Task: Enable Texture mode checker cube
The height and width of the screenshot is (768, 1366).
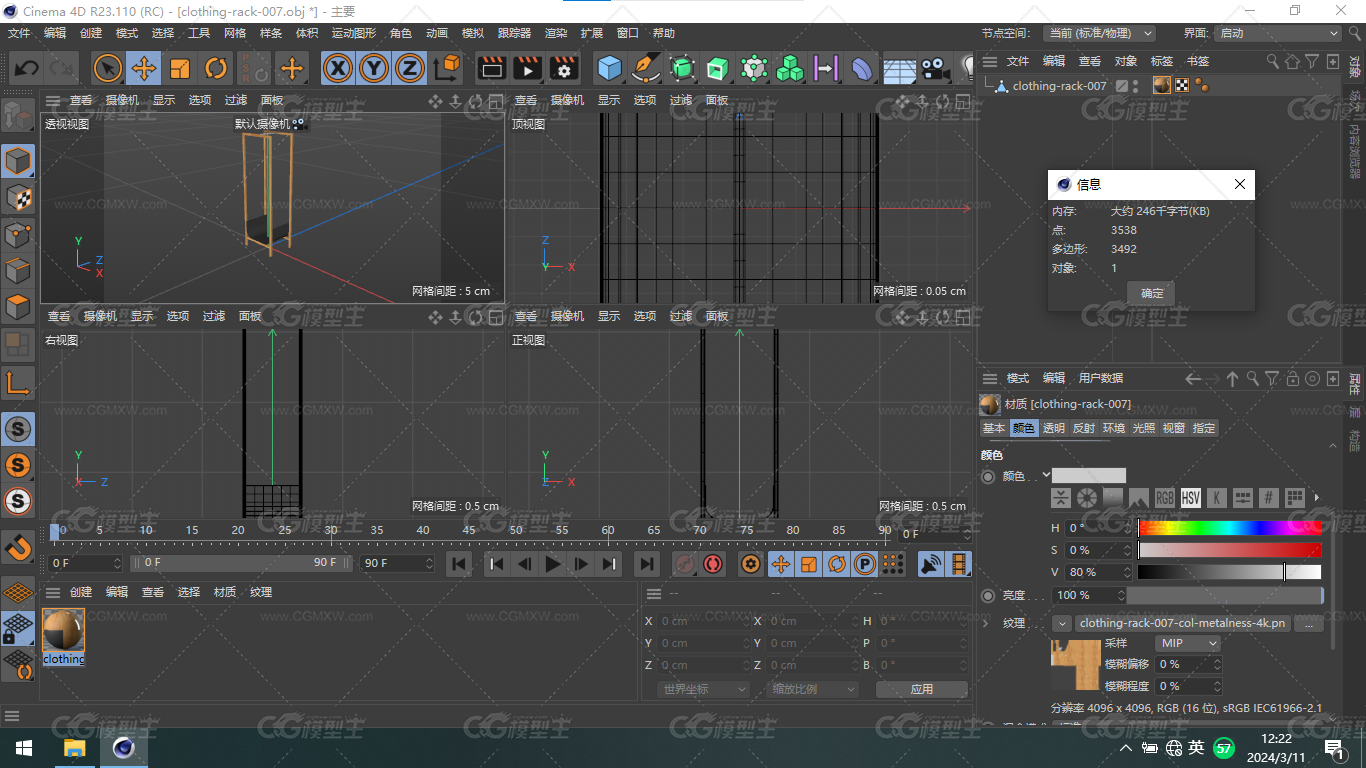Action: [x=19, y=197]
